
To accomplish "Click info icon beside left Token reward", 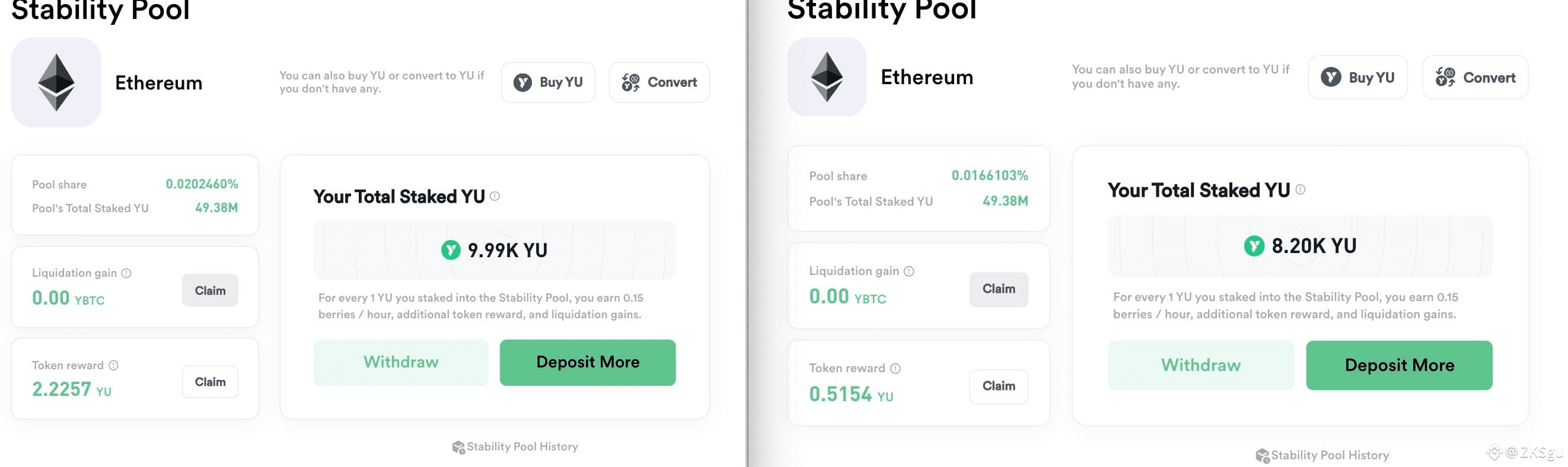I will click(x=113, y=366).
